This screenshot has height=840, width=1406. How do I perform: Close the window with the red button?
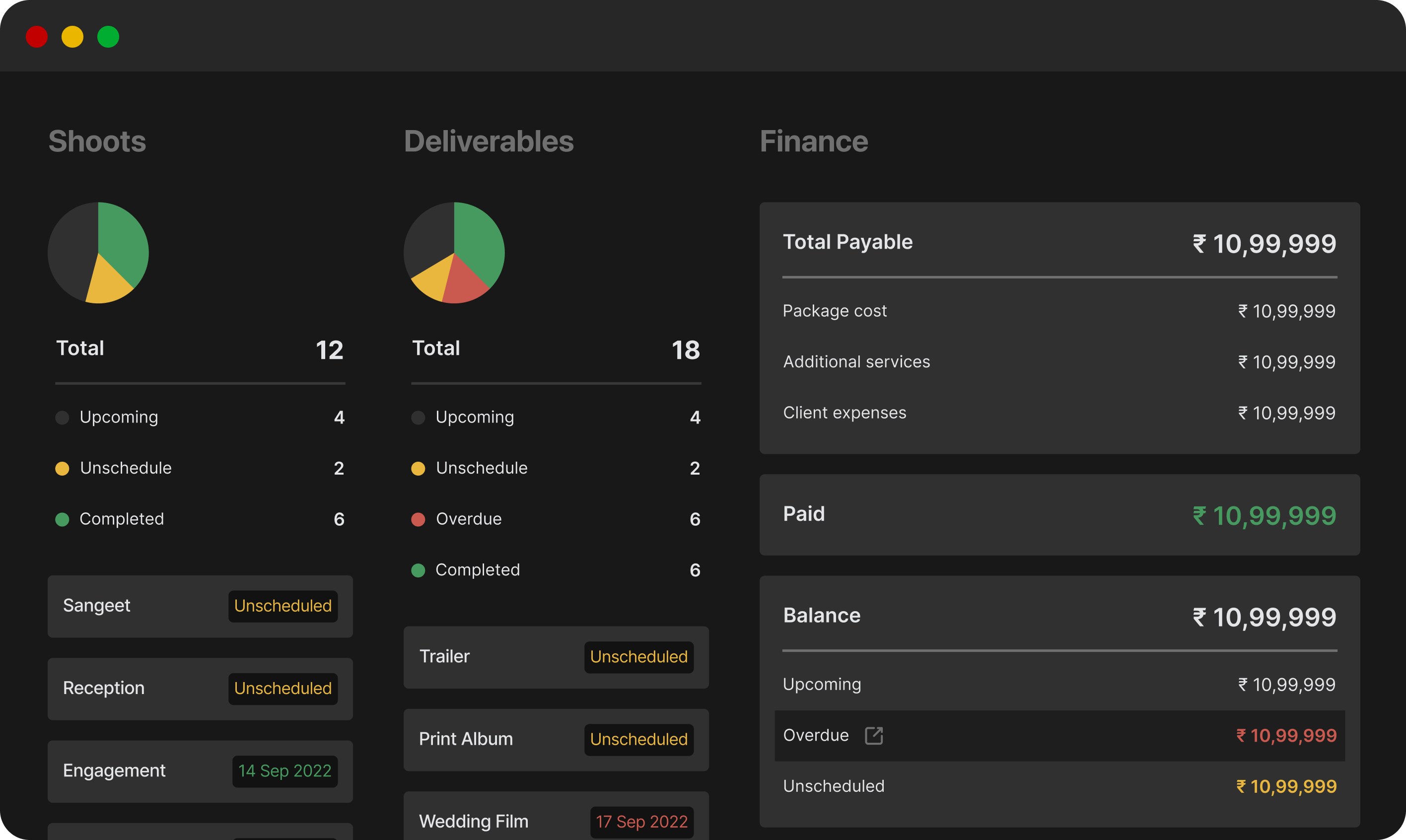pyautogui.click(x=37, y=37)
